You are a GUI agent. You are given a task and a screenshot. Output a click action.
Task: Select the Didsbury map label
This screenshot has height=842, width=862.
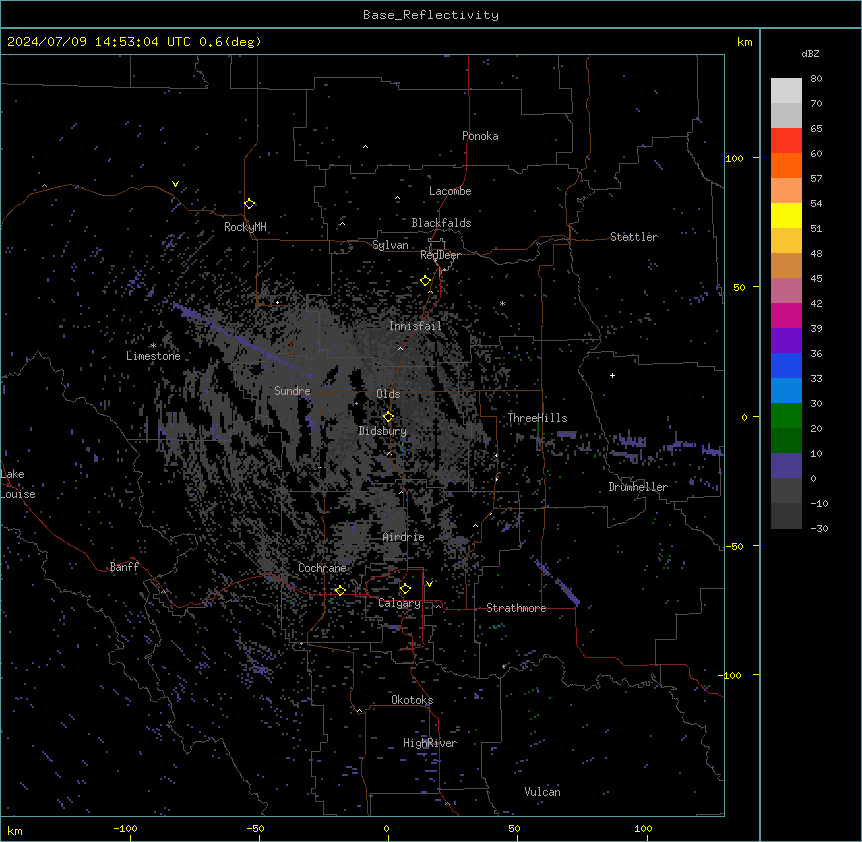(x=383, y=431)
